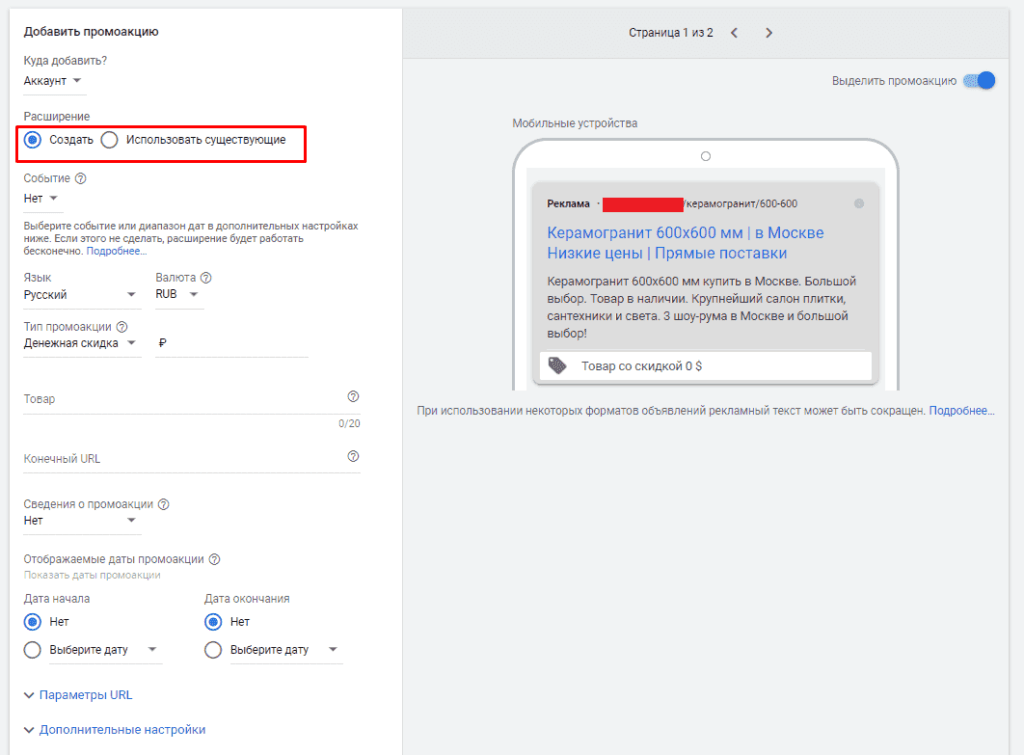Open help icon in Конечный URL field
Viewport: 1024px width, 755px height.
(x=353, y=457)
